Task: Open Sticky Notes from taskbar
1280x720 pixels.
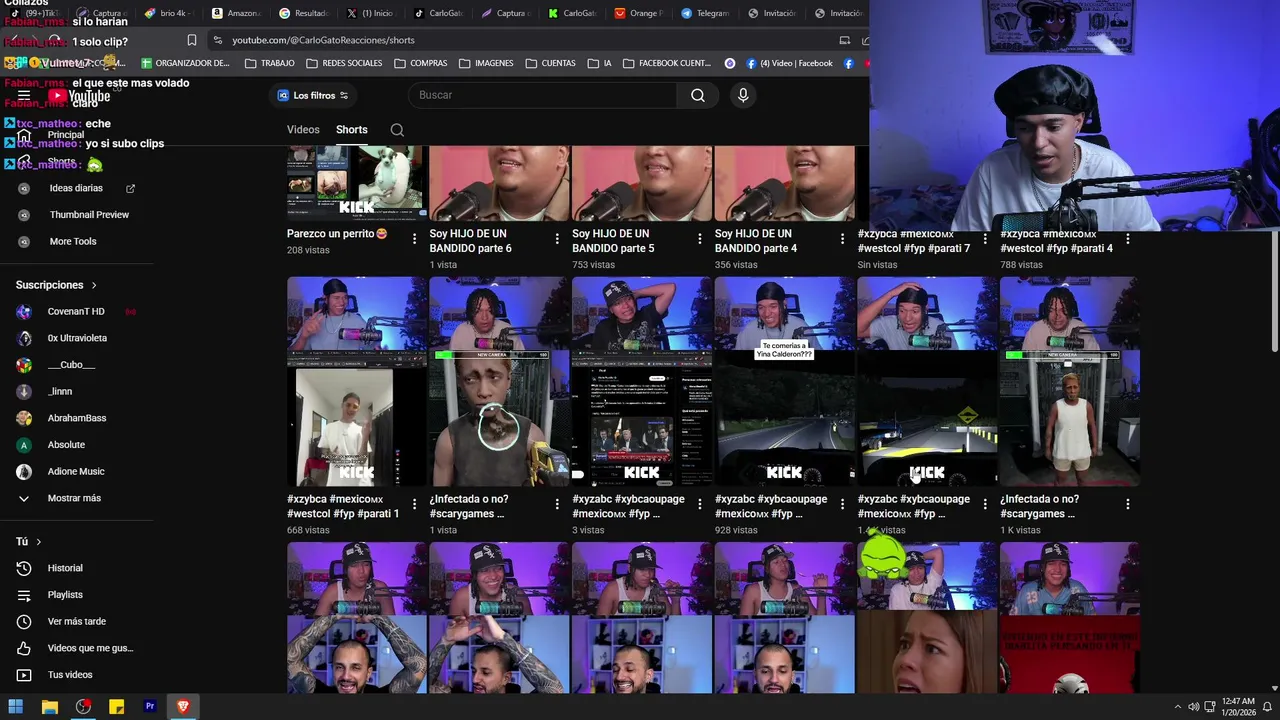Action: [116, 707]
